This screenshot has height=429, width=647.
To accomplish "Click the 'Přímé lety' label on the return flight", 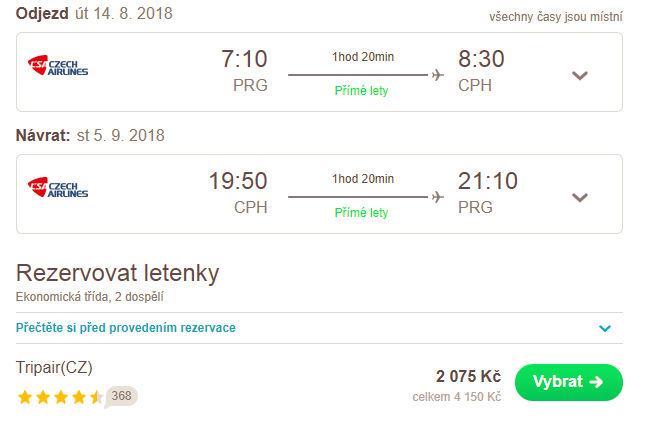I will coord(361,212).
